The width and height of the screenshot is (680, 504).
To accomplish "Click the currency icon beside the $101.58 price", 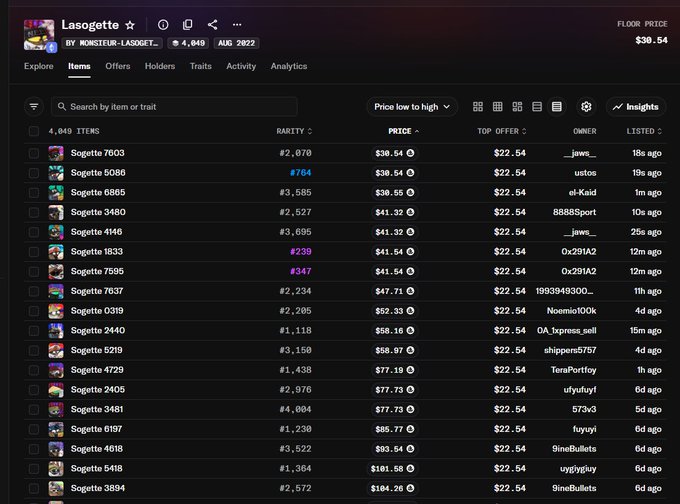I will pyautogui.click(x=410, y=468).
